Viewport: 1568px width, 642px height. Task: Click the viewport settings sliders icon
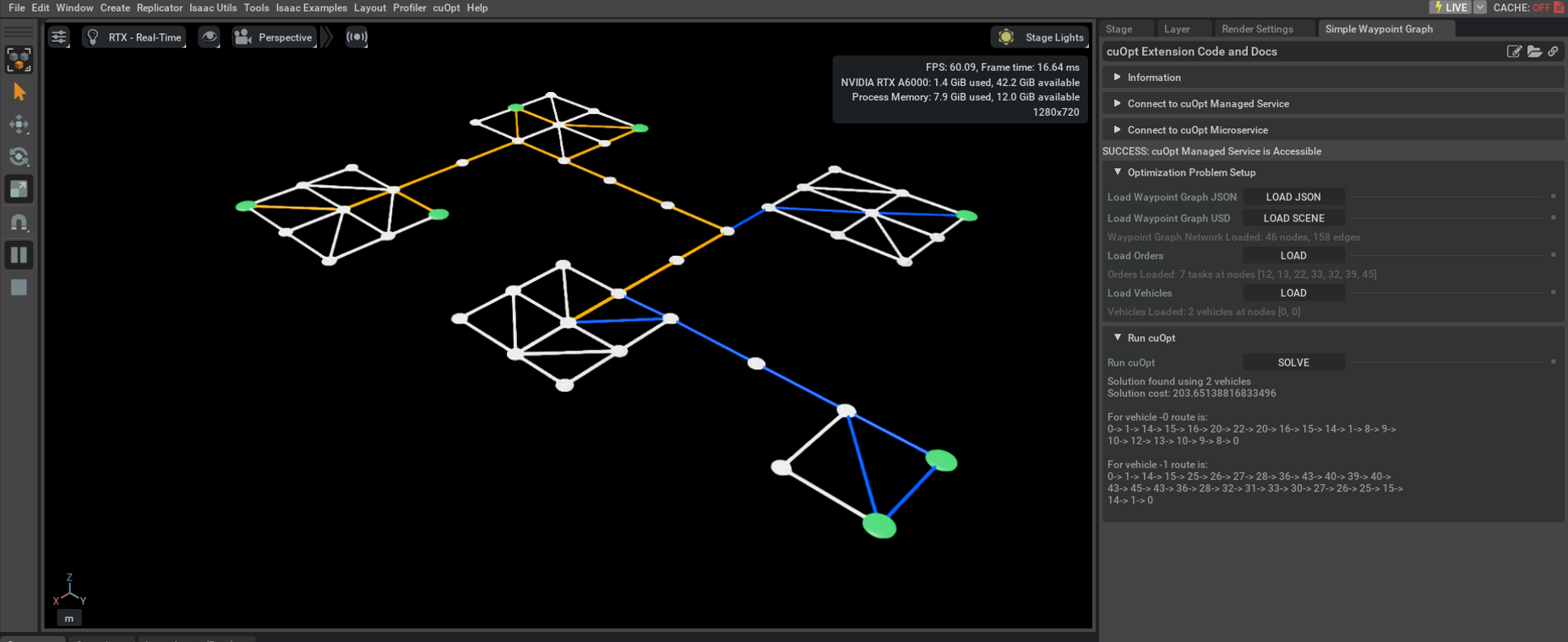(58, 37)
